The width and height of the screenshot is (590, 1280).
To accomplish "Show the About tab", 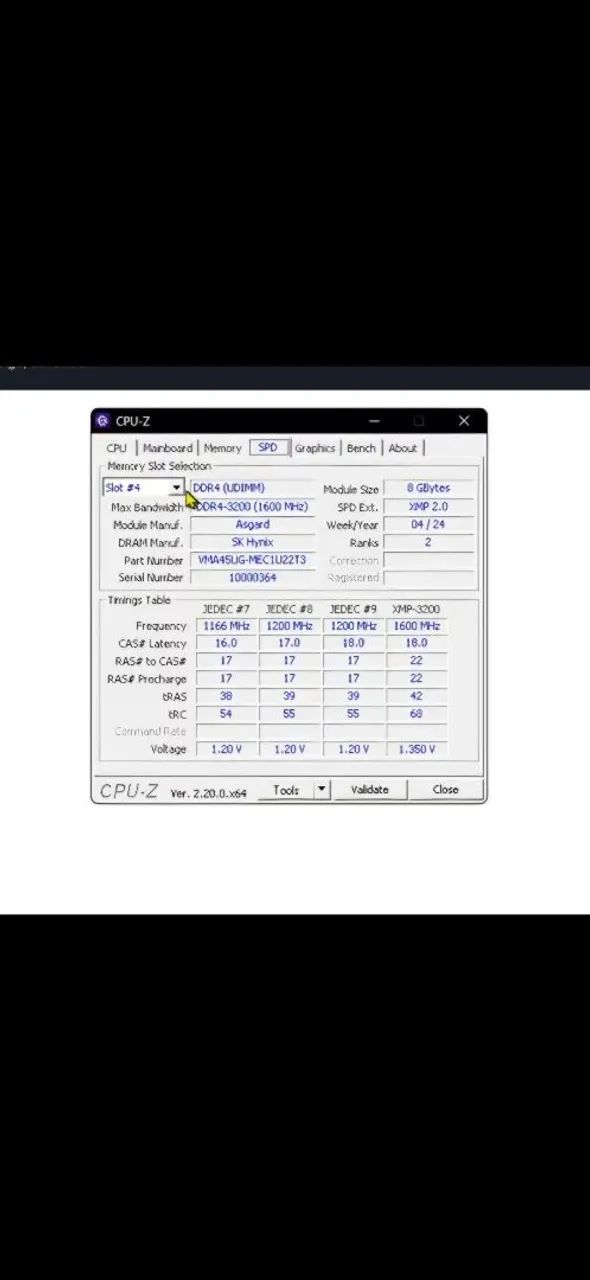I will [403, 448].
